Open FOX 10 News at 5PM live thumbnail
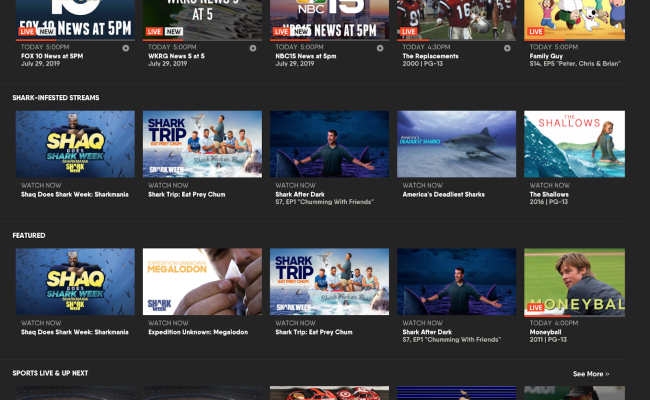The width and height of the screenshot is (650, 400). point(75,20)
